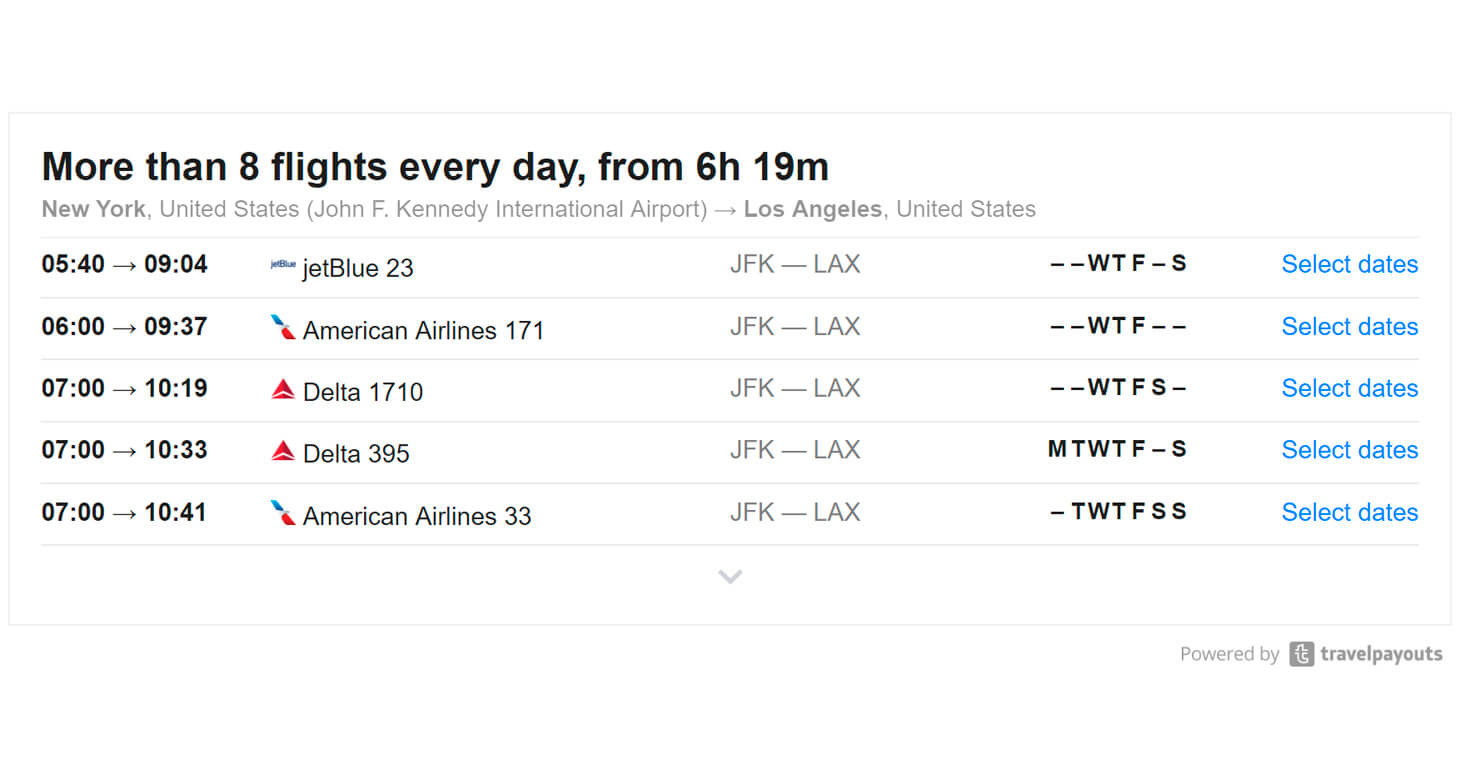
Task: Click the 07:00 → 10:19 departure time
Action: click(x=124, y=388)
